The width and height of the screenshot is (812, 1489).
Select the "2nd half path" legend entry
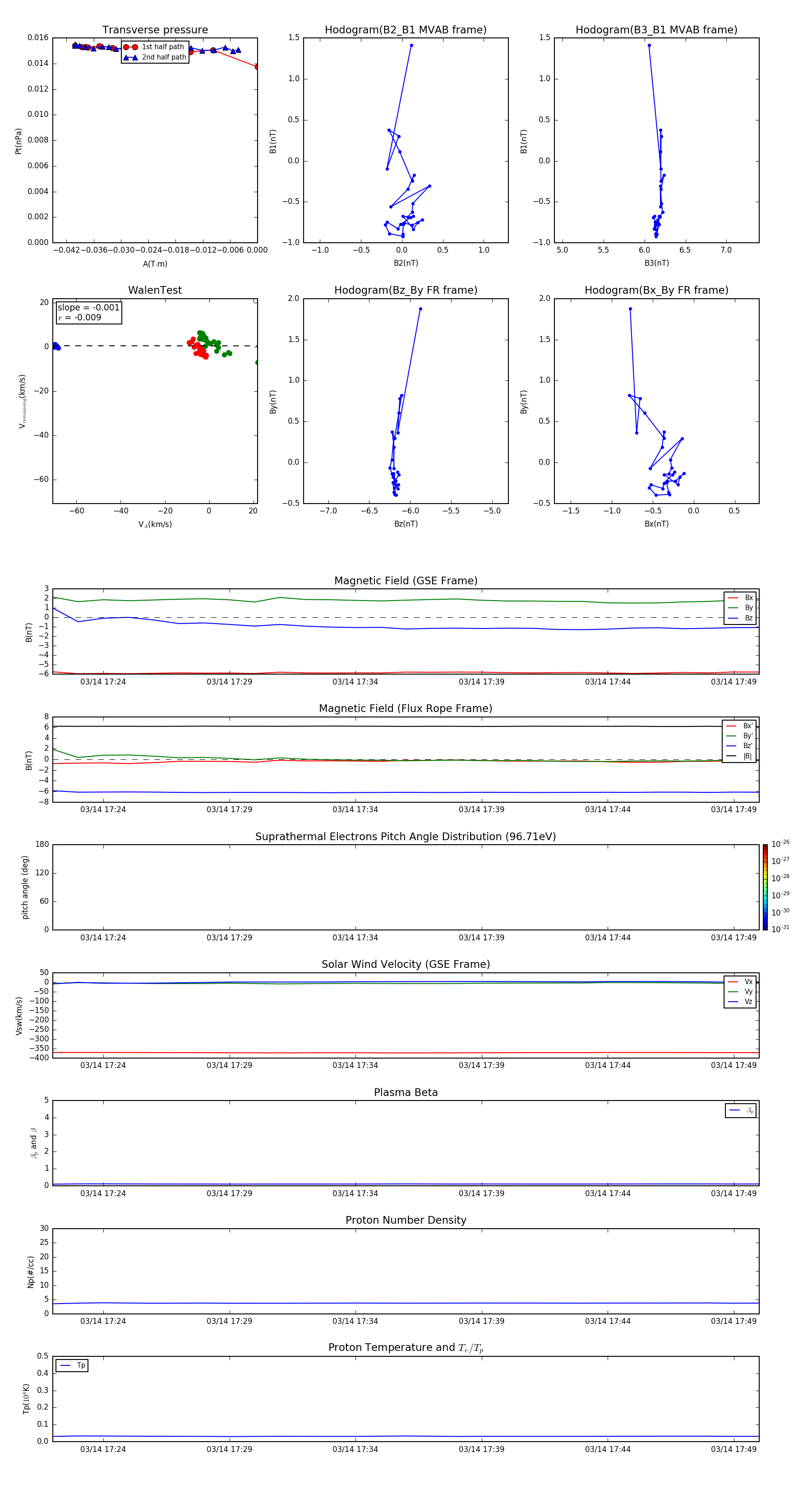click(x=155, y=57)
